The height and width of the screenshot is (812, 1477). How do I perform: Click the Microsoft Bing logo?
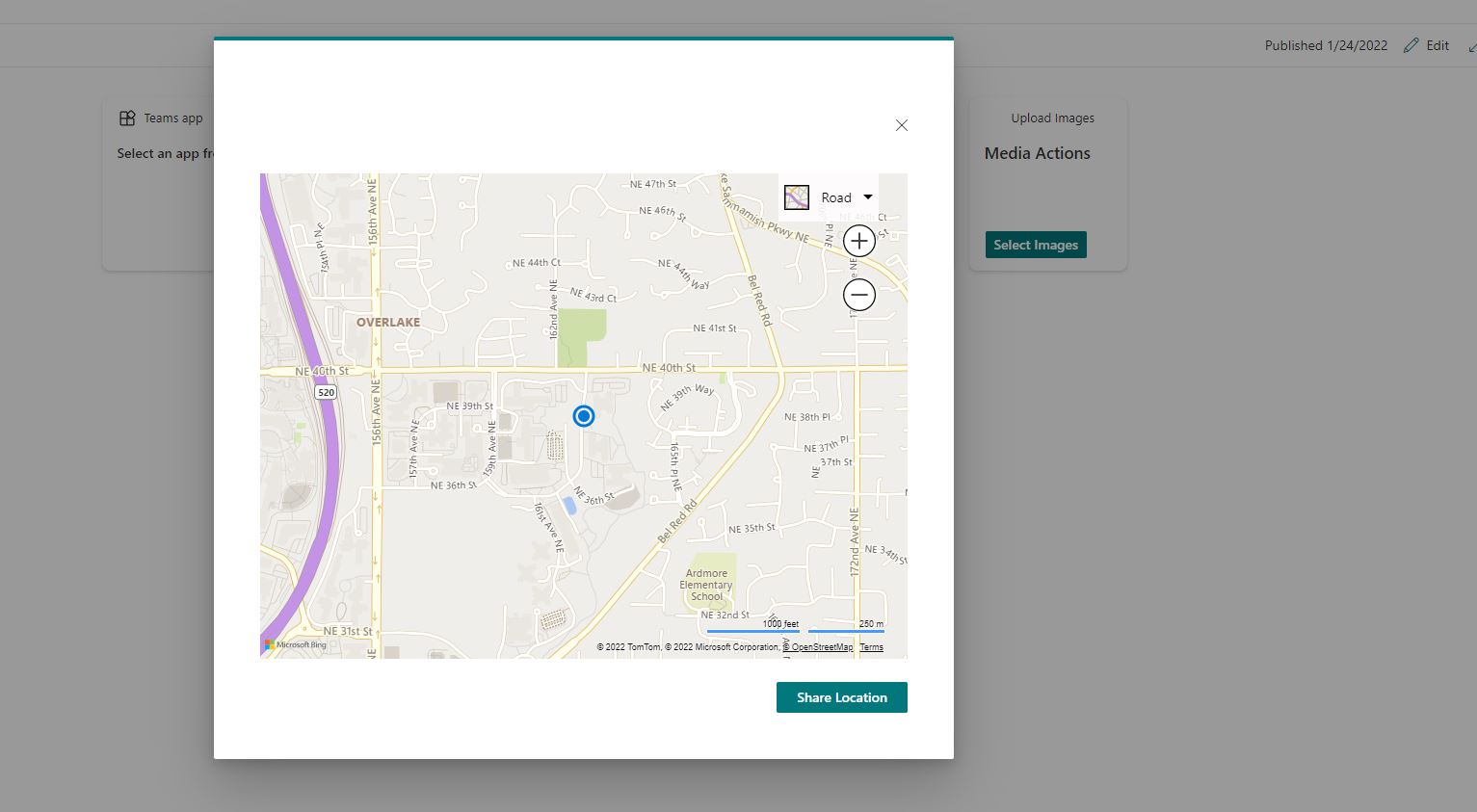pyautogui.click(x=296, y=643)
